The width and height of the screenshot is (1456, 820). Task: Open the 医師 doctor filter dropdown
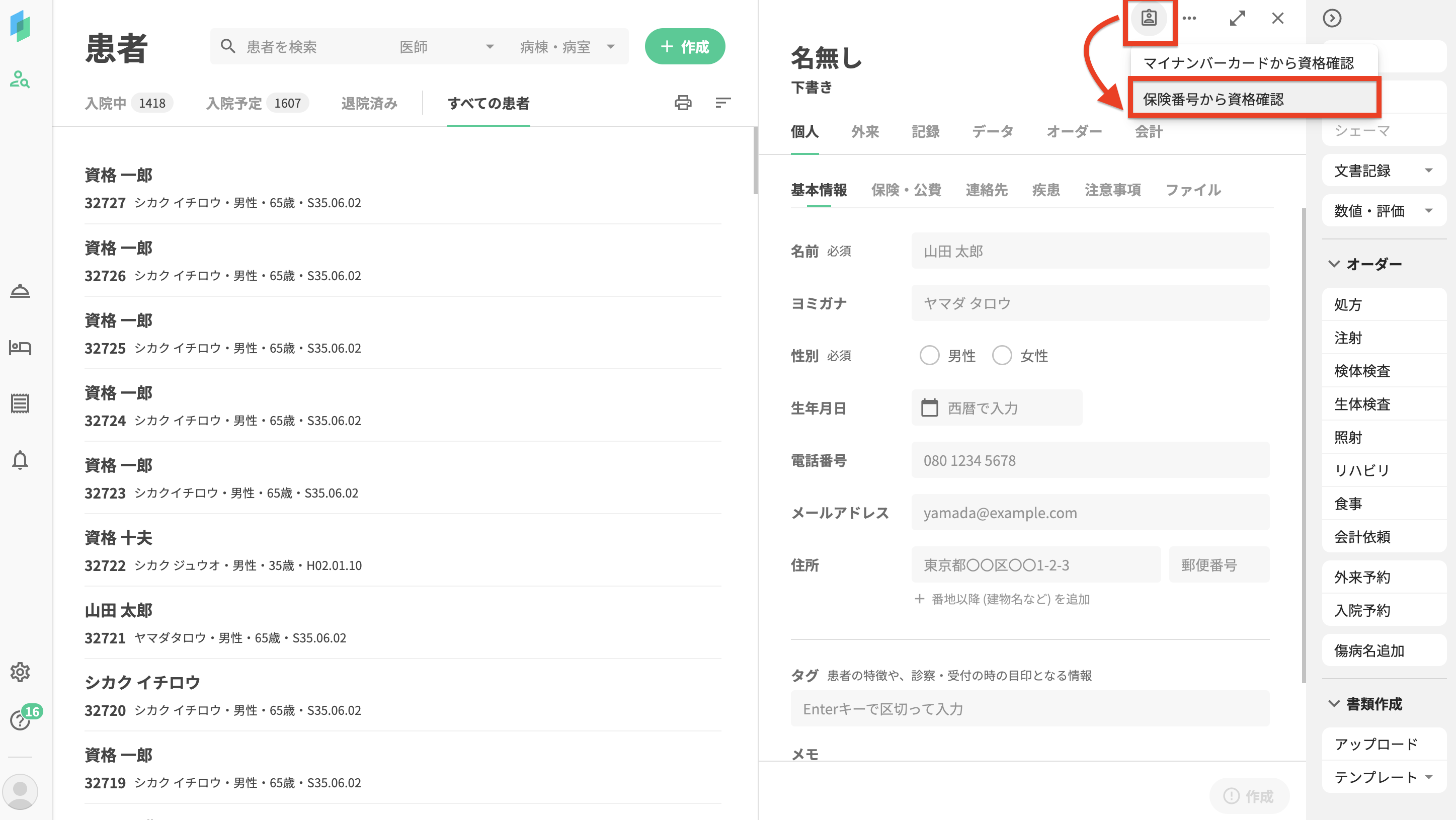tap(447, 47)
